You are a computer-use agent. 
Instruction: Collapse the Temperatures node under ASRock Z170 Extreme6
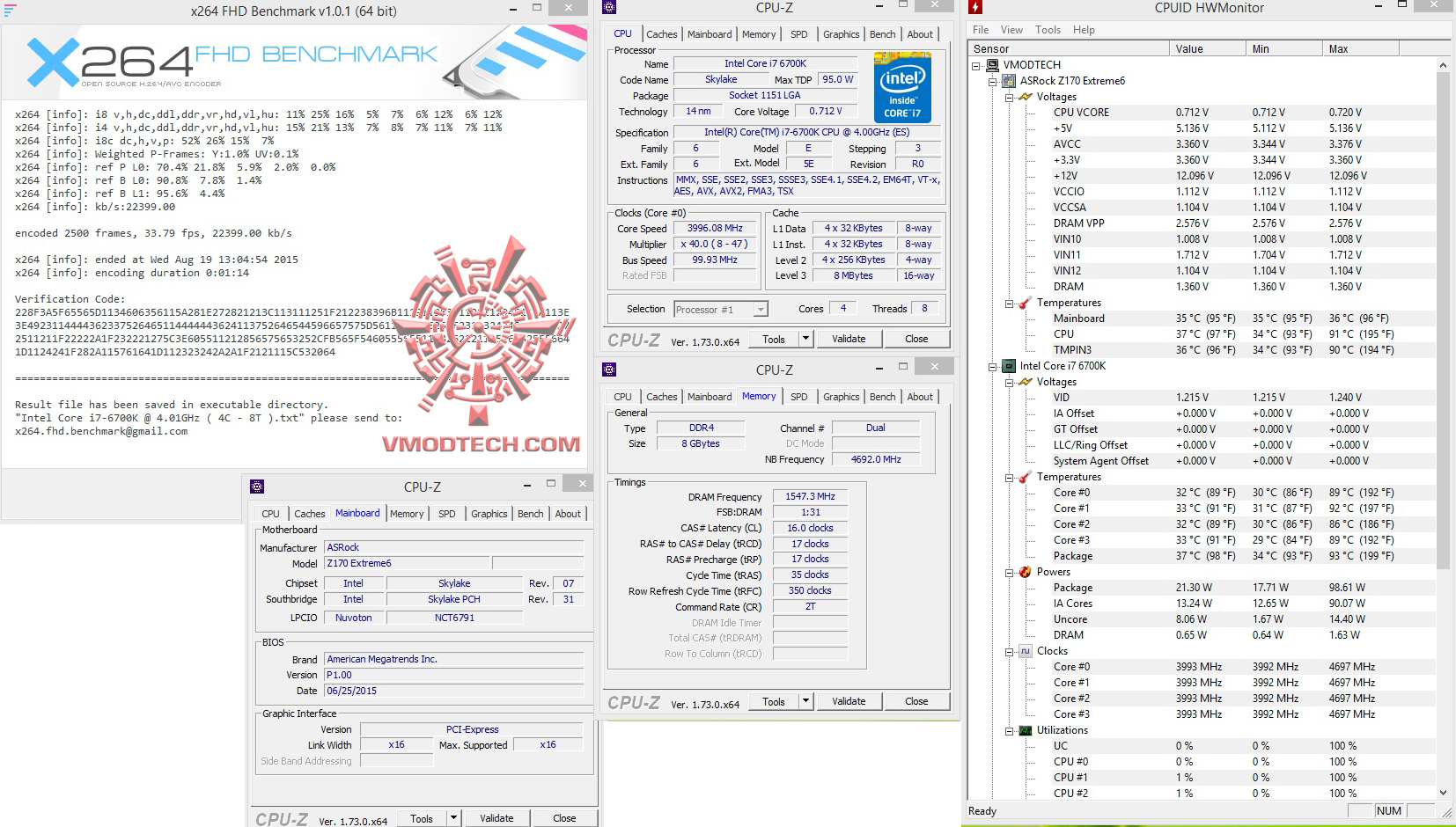coord(1010,303)
